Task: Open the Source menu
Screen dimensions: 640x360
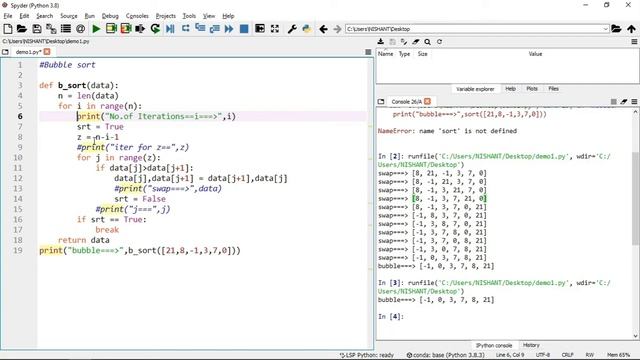Action: [69, 16]
